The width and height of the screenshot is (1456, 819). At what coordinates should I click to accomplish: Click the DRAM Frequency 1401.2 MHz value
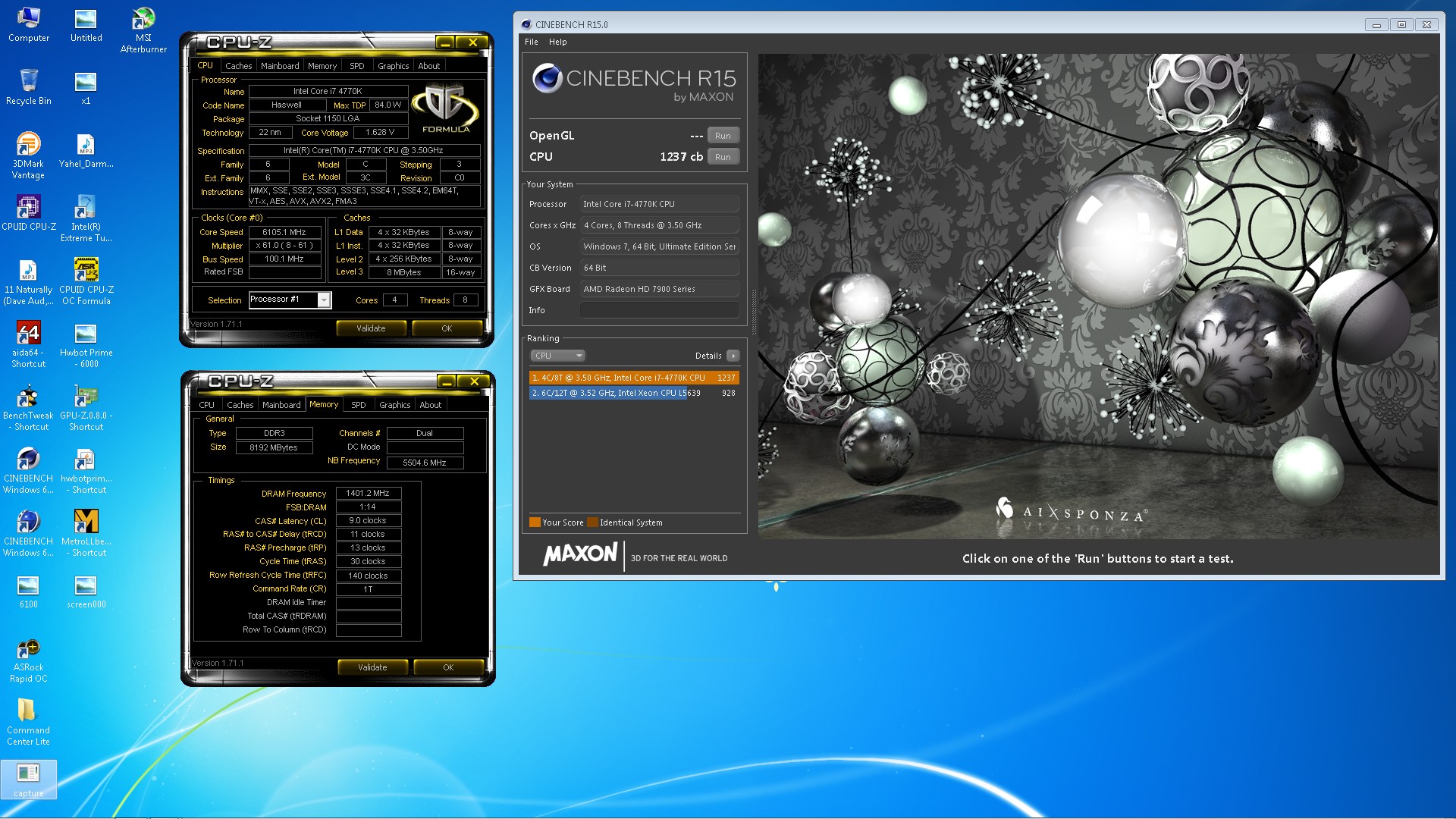pos(368,493)
